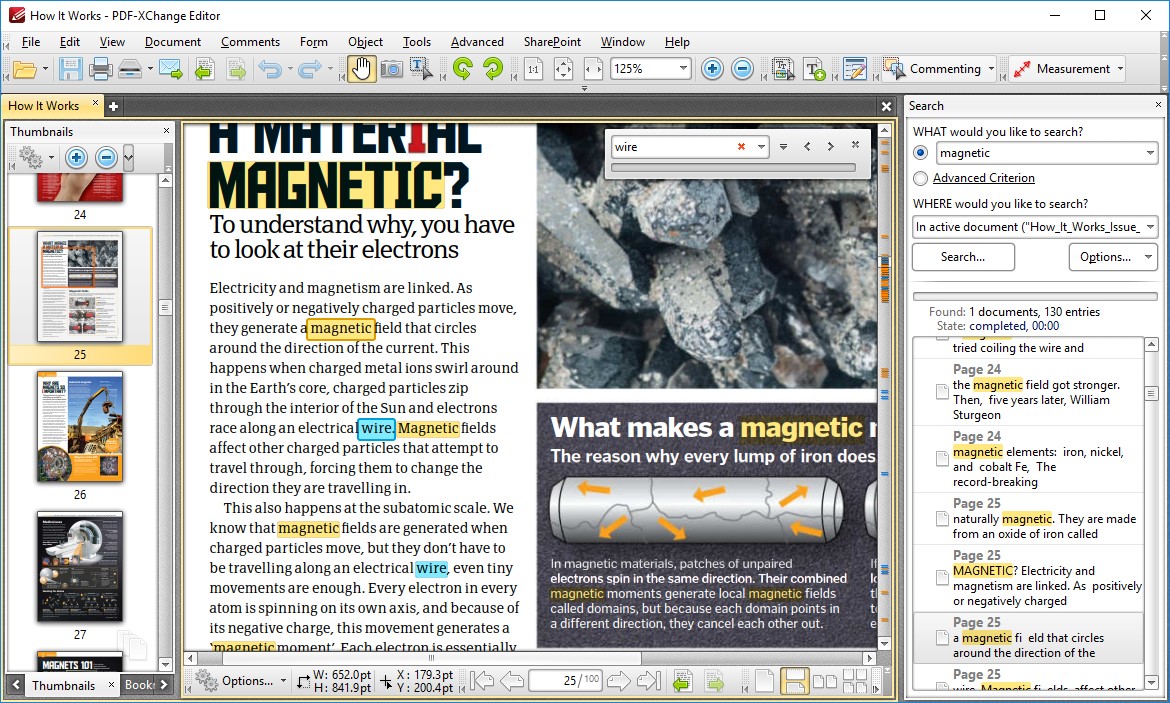The image size is (1170, 703).
Task: Choose the Select Text tool
Action: (421, 69)
